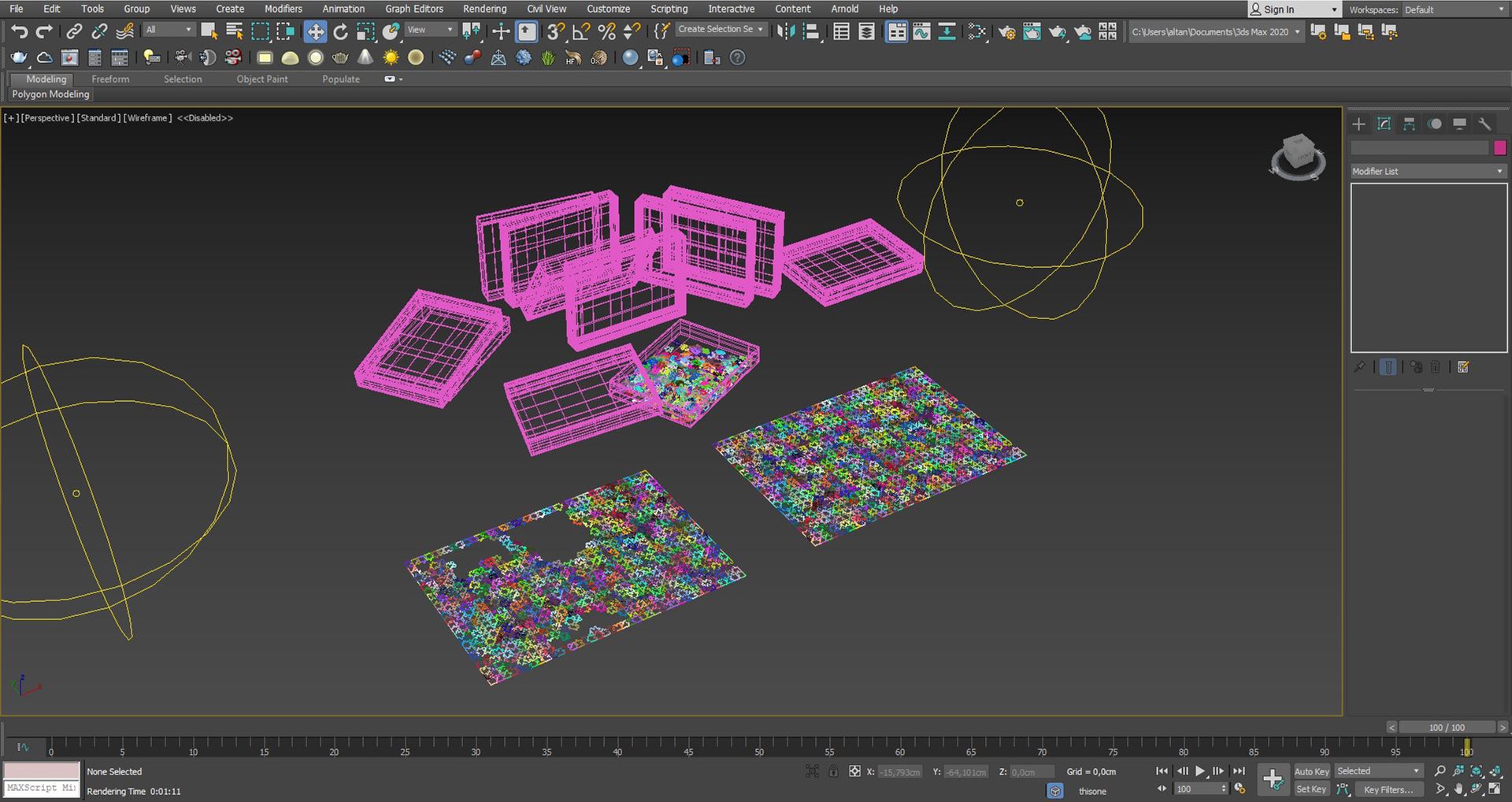Switch to the Object Paint ribbon tab
The height and width of the screenshot is (802, 1512).
click(262, 79)
